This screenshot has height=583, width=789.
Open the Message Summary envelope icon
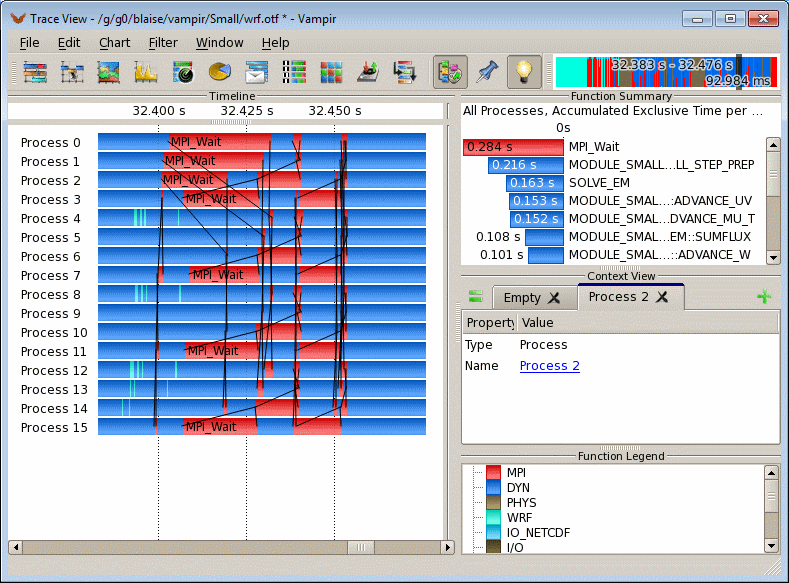(257, 72)
